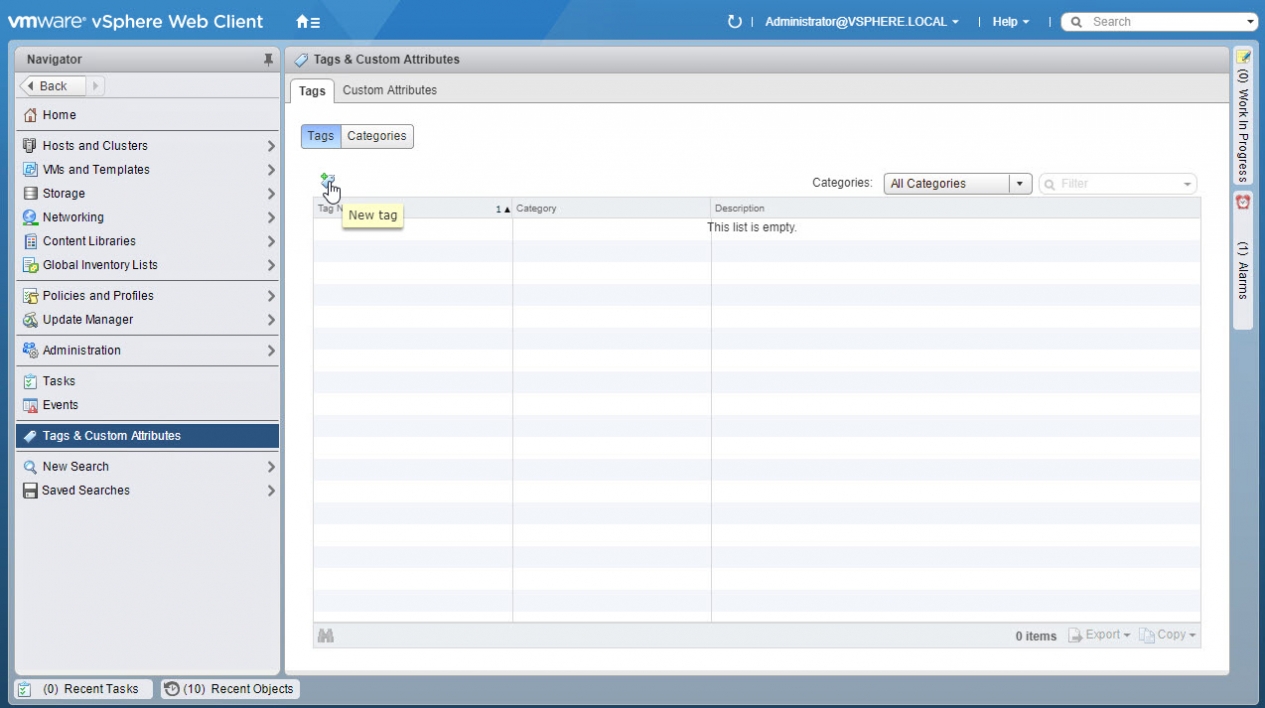Expand the Hosts and Clusters arrow

(x=271, y=146)
